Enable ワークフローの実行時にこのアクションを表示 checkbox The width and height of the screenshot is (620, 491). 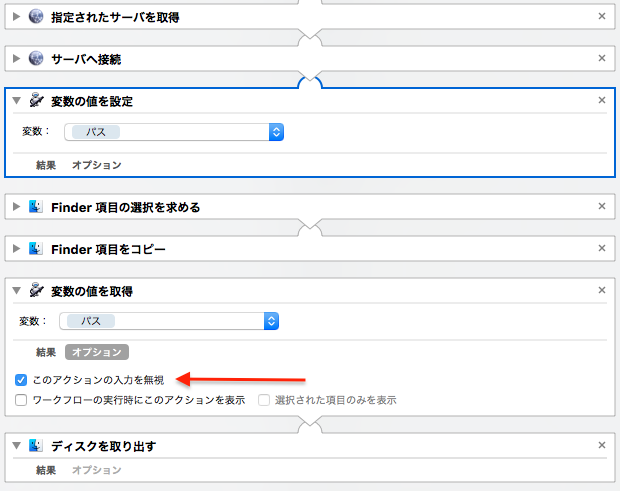22,400
